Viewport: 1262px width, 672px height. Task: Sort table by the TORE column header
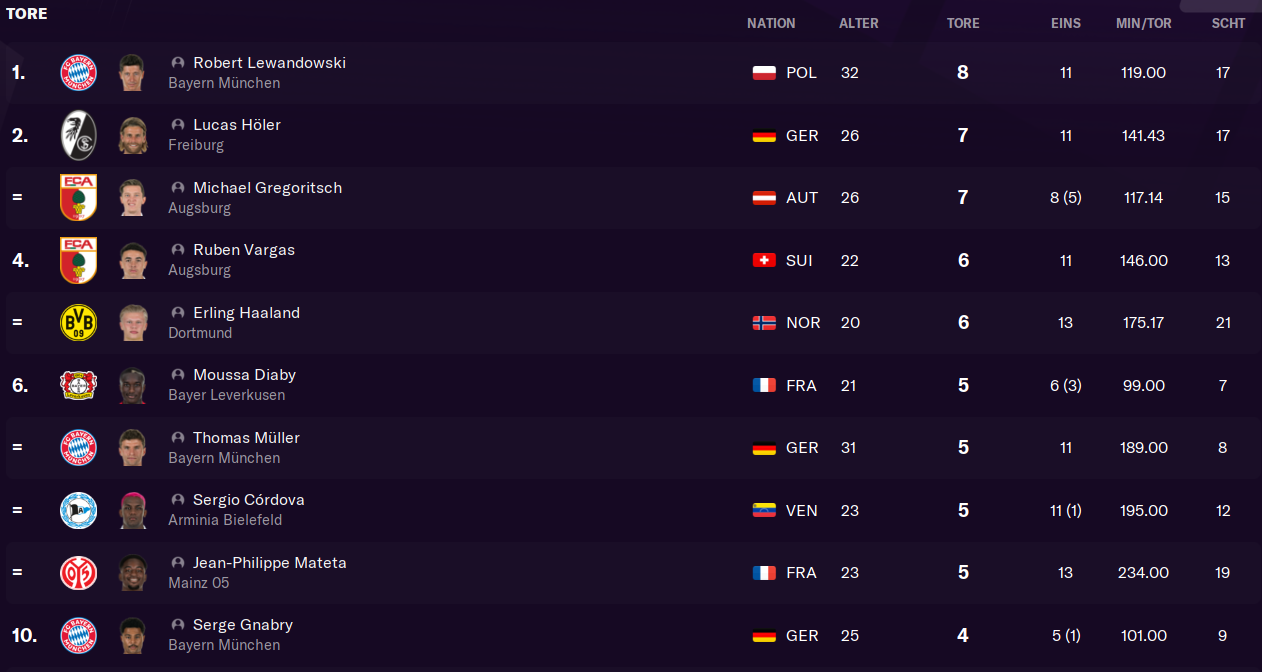point(963,23)
